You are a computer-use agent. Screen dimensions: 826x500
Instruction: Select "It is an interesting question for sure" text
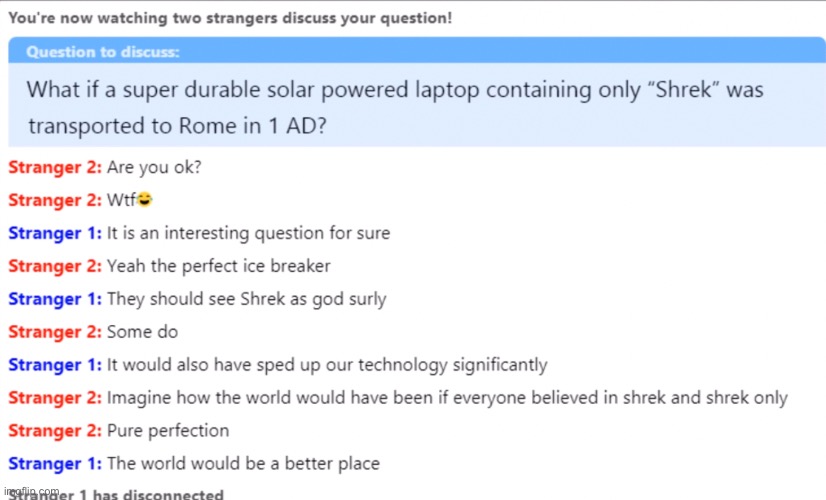coord(248,233)
